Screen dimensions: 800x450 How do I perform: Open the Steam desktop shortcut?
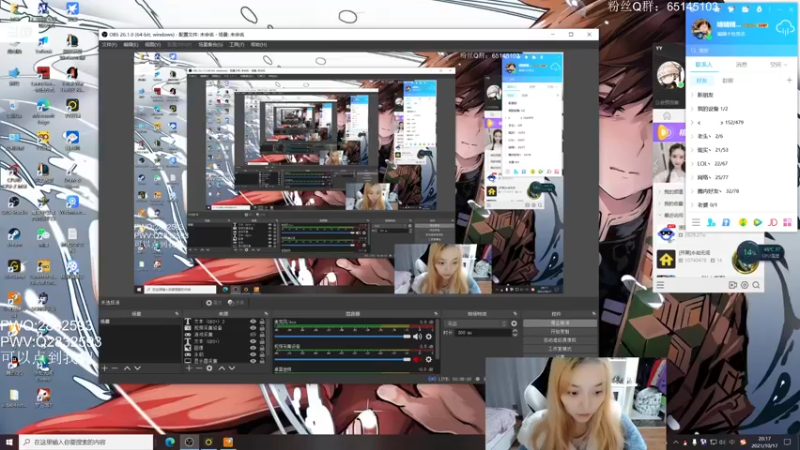pyautogui.click(x=14, y=238)
